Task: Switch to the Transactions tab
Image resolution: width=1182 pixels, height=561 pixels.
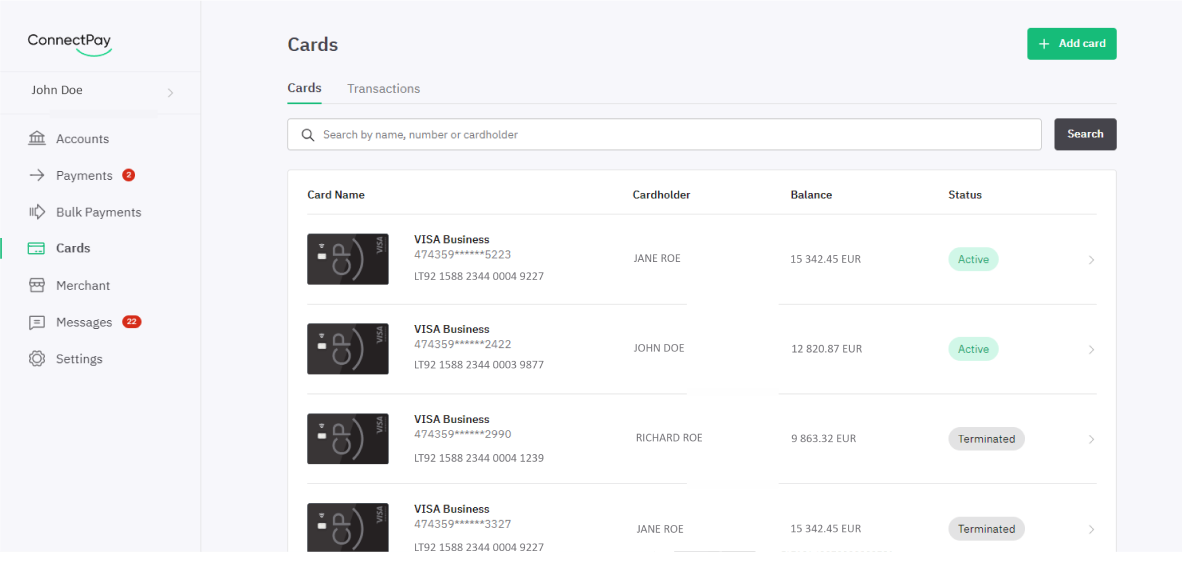Action: click(x=384, y=89)
